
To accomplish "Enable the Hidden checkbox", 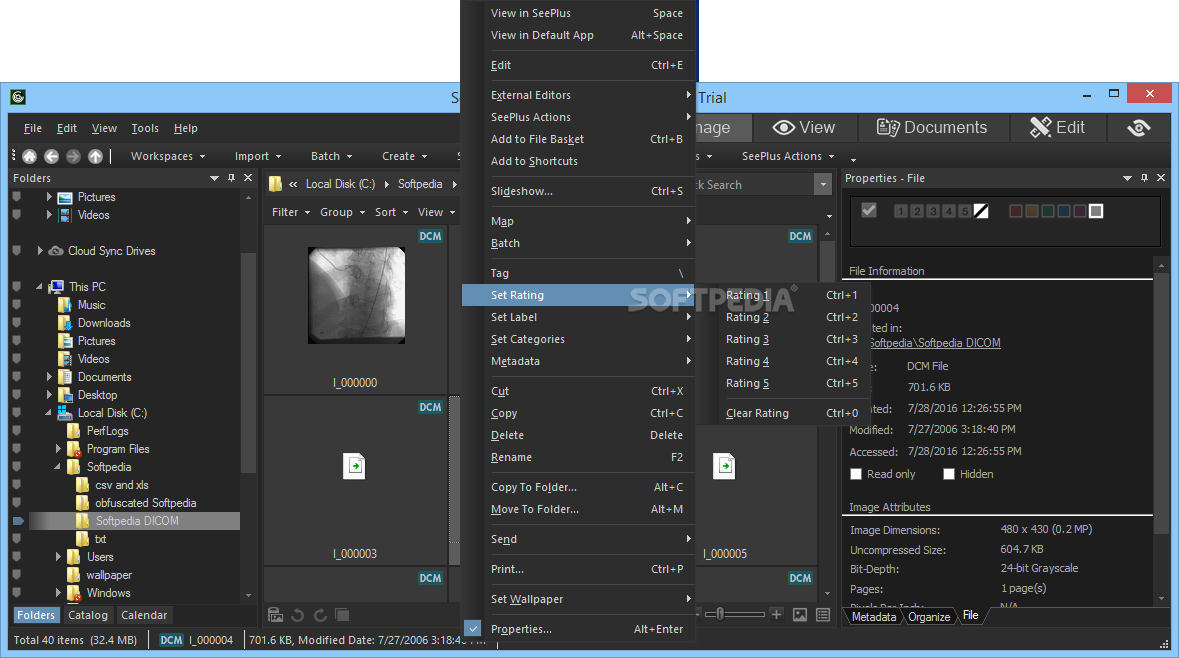I will pyautogui.click(x=949, y=474).
